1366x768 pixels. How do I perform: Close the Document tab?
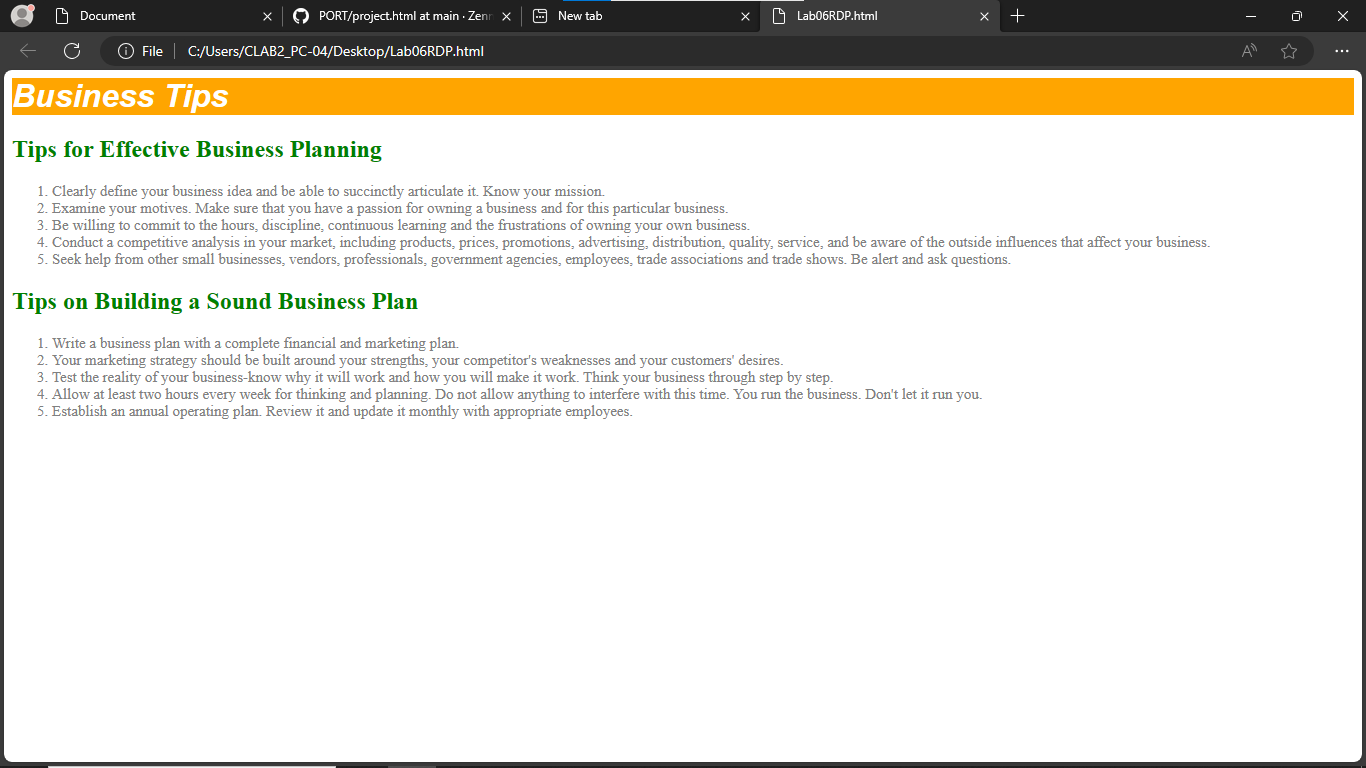point(267,16)
